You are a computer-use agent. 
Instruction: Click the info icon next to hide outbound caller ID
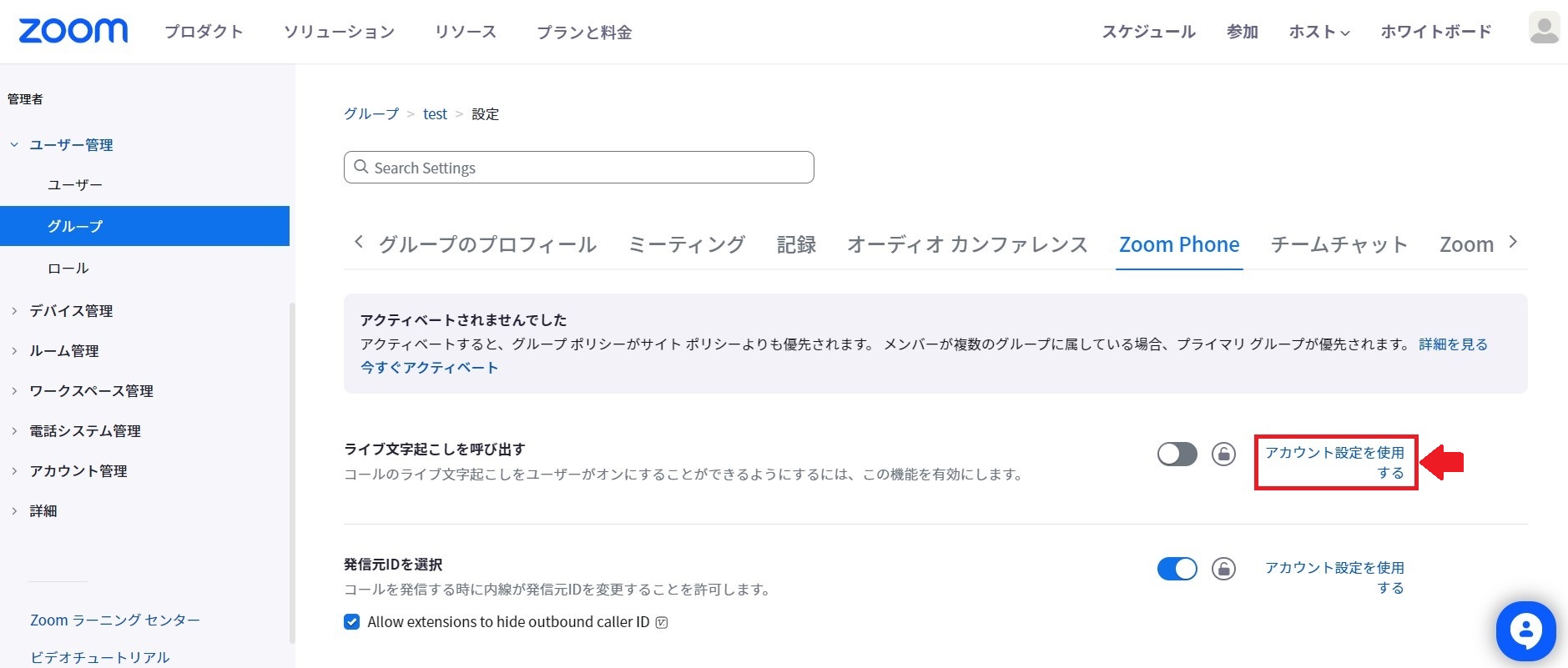pyautogui.click(x=662, y=622)
